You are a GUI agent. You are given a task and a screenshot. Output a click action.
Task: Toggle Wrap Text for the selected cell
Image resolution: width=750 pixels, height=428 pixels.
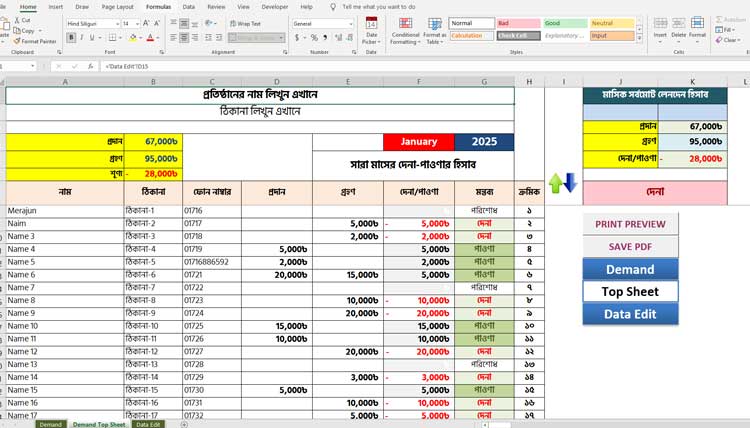tap(245, 23)
